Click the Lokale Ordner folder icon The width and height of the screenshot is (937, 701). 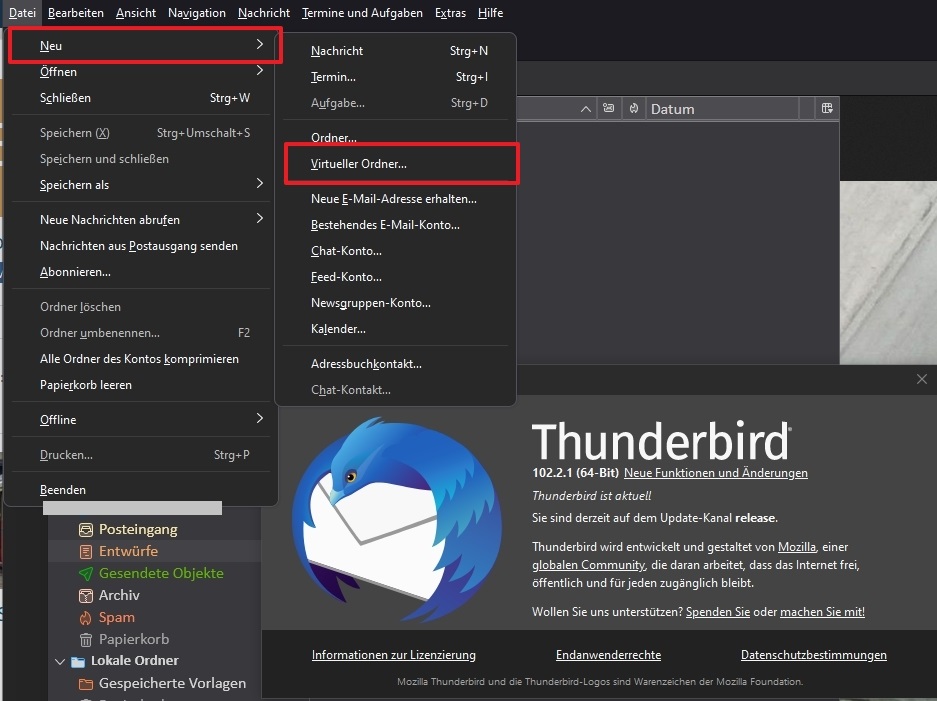[x=78, y=662]
